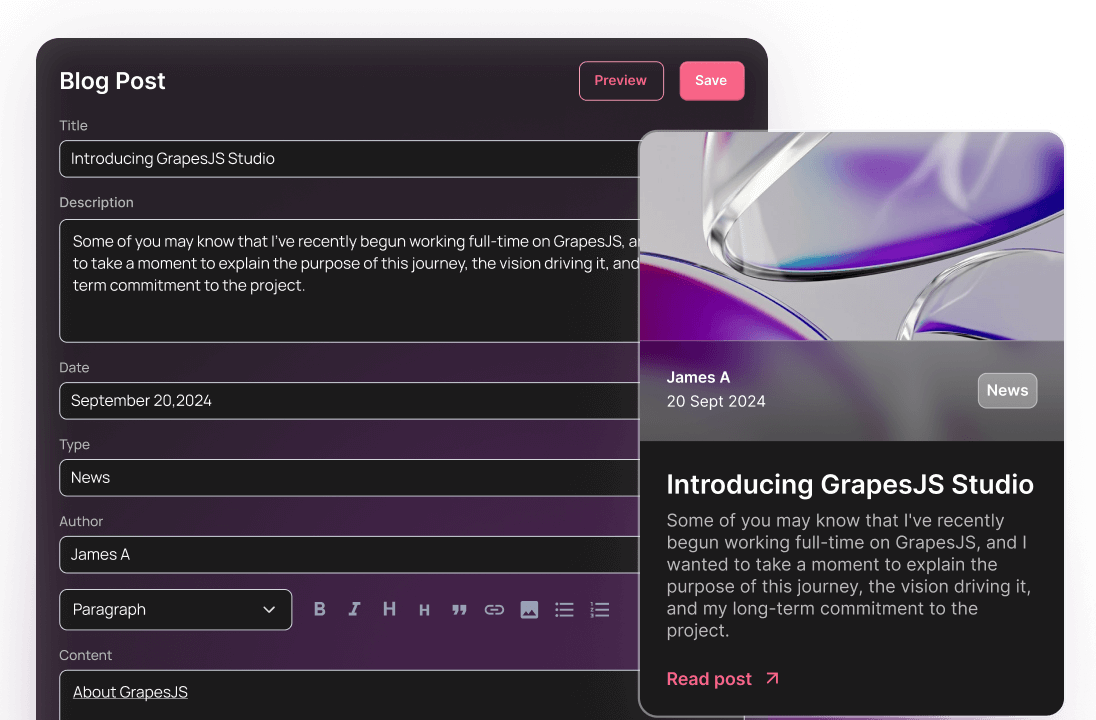The width and height of the screenshot is (1096, 720).
Task: Toggle italic formatting in editor toolbar
Action: 354,610
